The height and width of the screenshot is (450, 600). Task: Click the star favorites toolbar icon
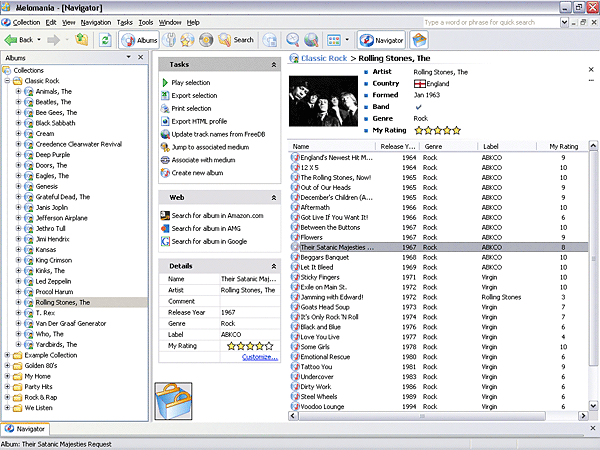tap(187, 40)
